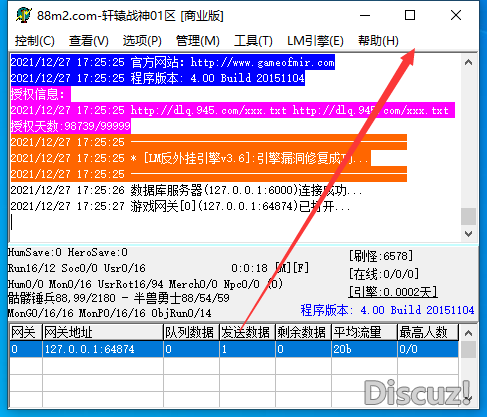Click the HumSave:0 HeroSave:0 status line
Viewport: 487px width, 417px height.
pos(68,252)
